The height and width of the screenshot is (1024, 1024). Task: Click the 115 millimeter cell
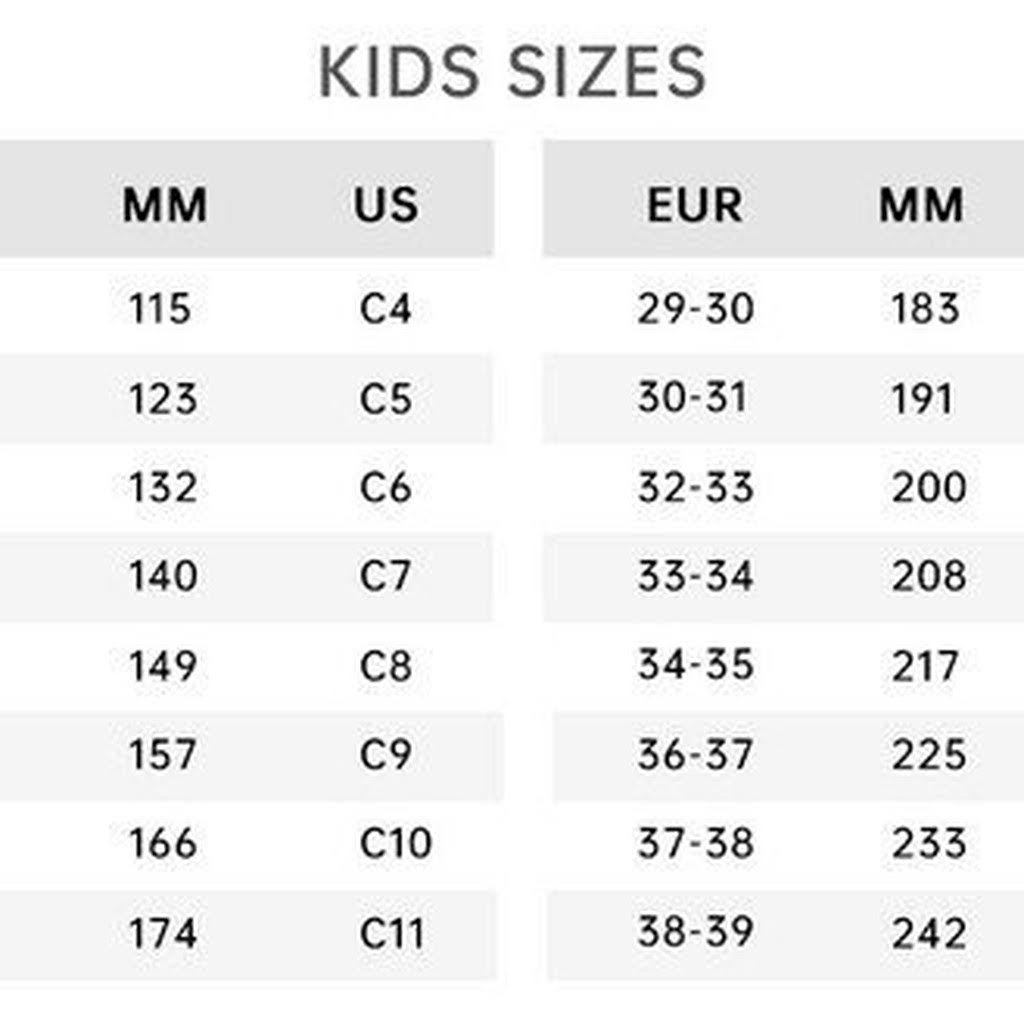[x=160, y=308]
